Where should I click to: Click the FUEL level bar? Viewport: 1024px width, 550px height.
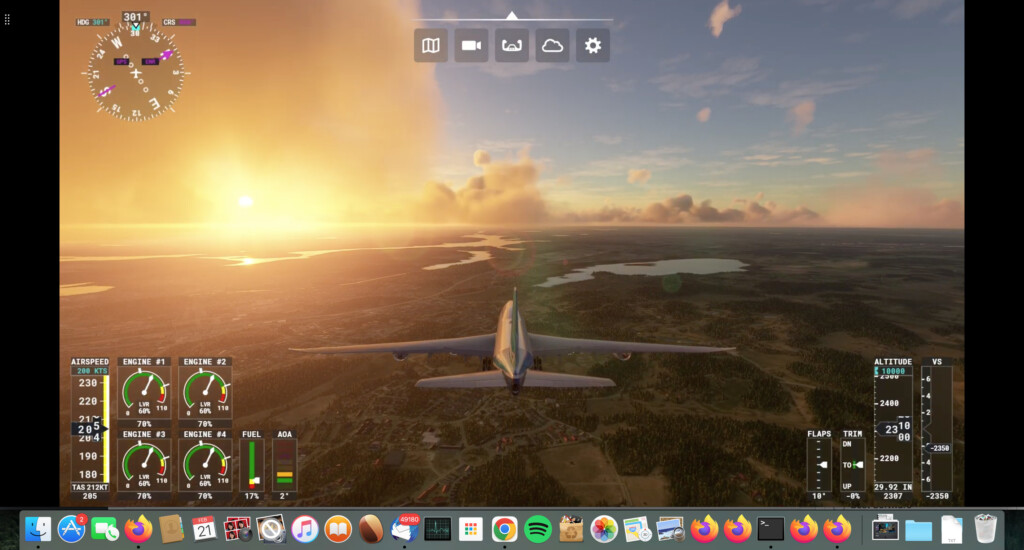pos(251,465)
